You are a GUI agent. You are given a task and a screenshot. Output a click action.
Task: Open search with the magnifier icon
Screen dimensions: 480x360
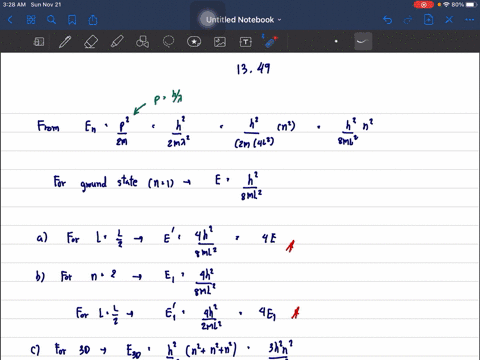pyautogui.click(x=51, y=20)
